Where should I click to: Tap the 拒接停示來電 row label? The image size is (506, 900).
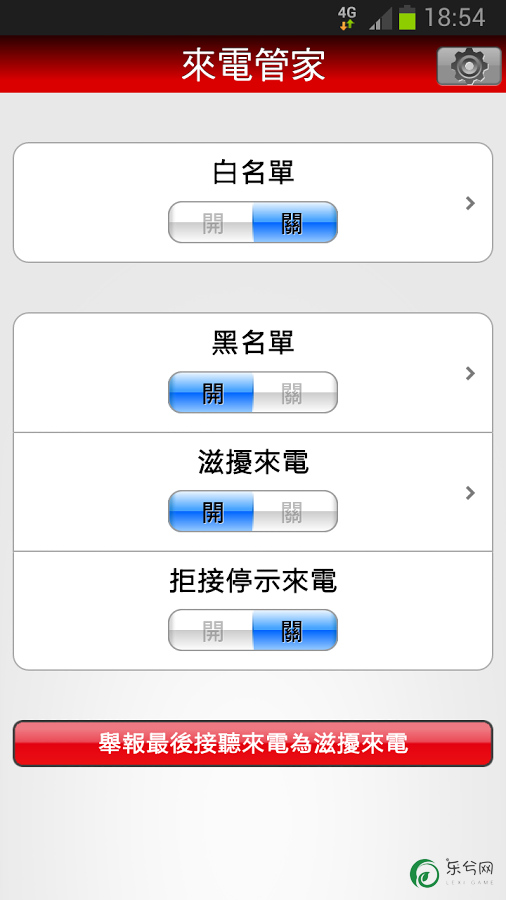click(253, 581)
